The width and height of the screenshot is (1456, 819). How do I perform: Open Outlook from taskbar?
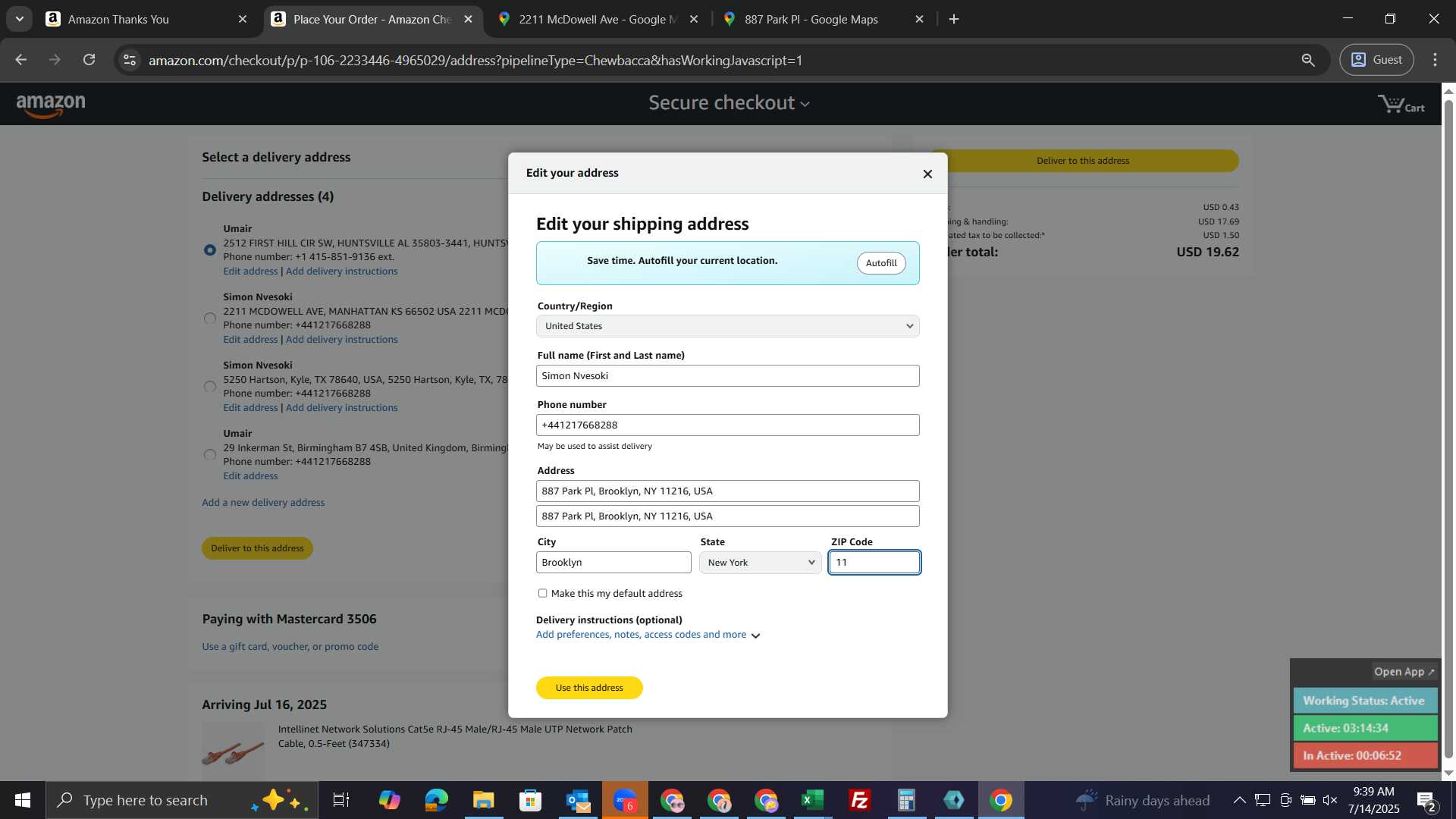(578, 800)
